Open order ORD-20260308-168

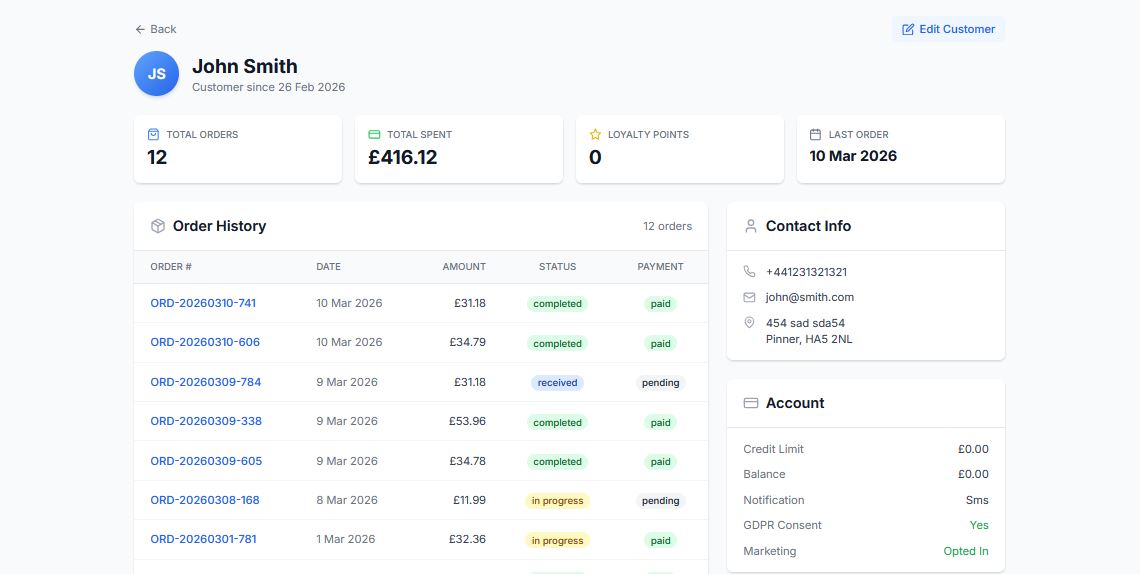pyautogui.click(x=205, y=500)
